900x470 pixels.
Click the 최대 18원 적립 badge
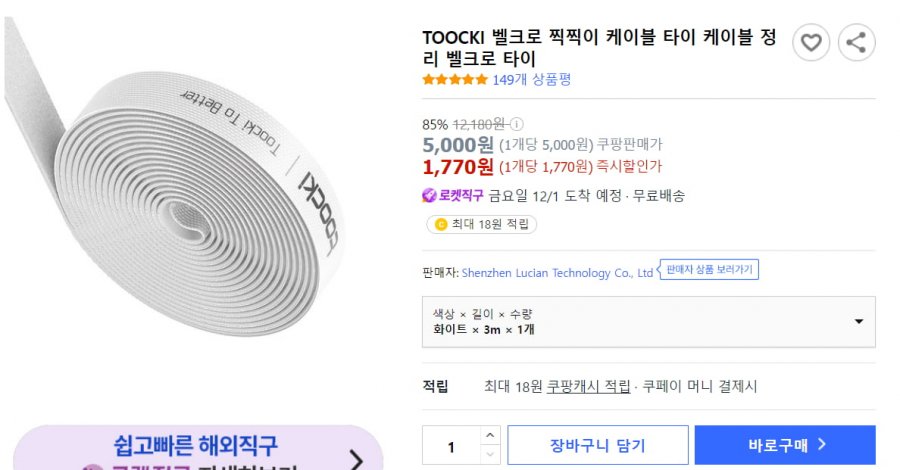click(x=481, y=225)
